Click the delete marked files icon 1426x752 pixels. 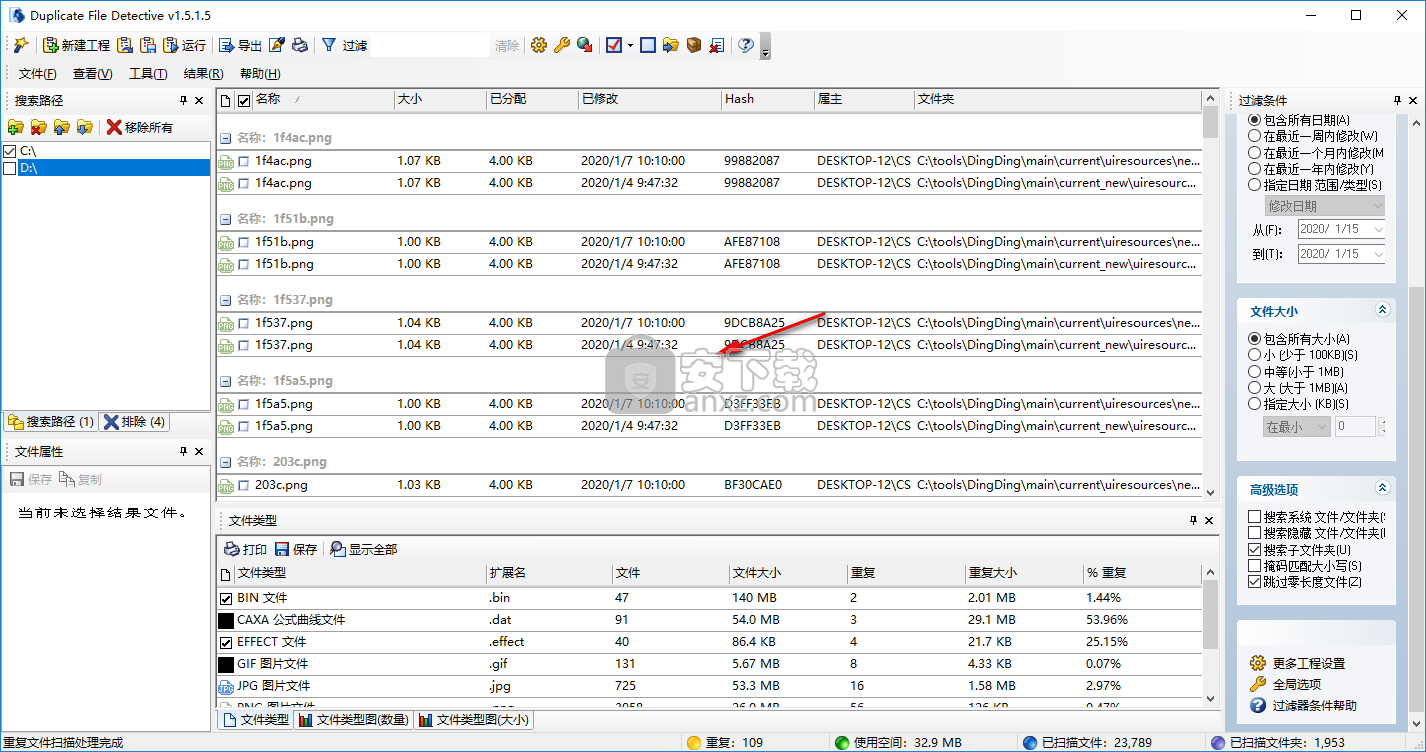pyautogui.click(x=717, y=45)
